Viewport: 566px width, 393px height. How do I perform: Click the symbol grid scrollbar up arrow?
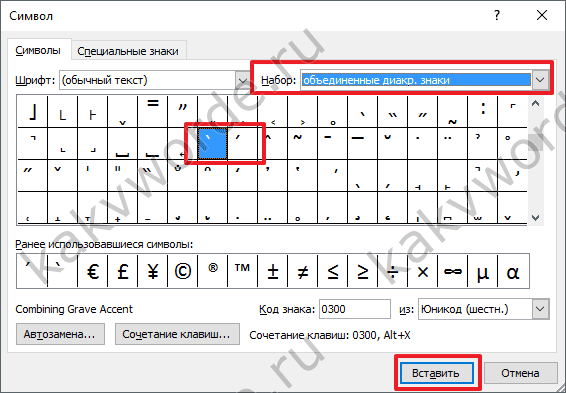click(x=535, y=104)
